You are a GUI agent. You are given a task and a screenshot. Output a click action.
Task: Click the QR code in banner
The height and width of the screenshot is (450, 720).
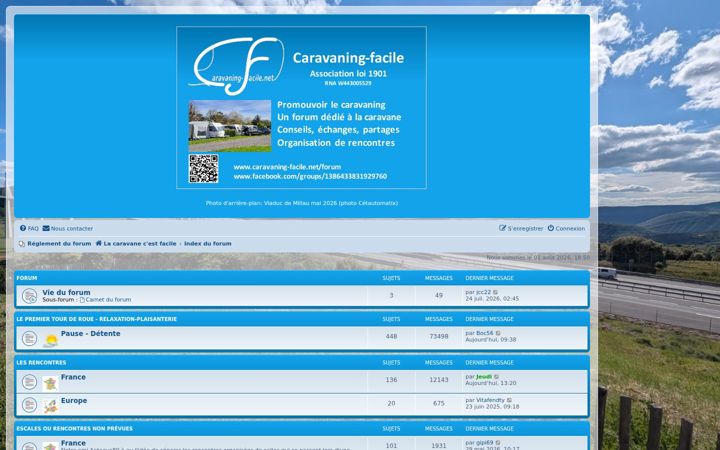click(x=203, y=169)
